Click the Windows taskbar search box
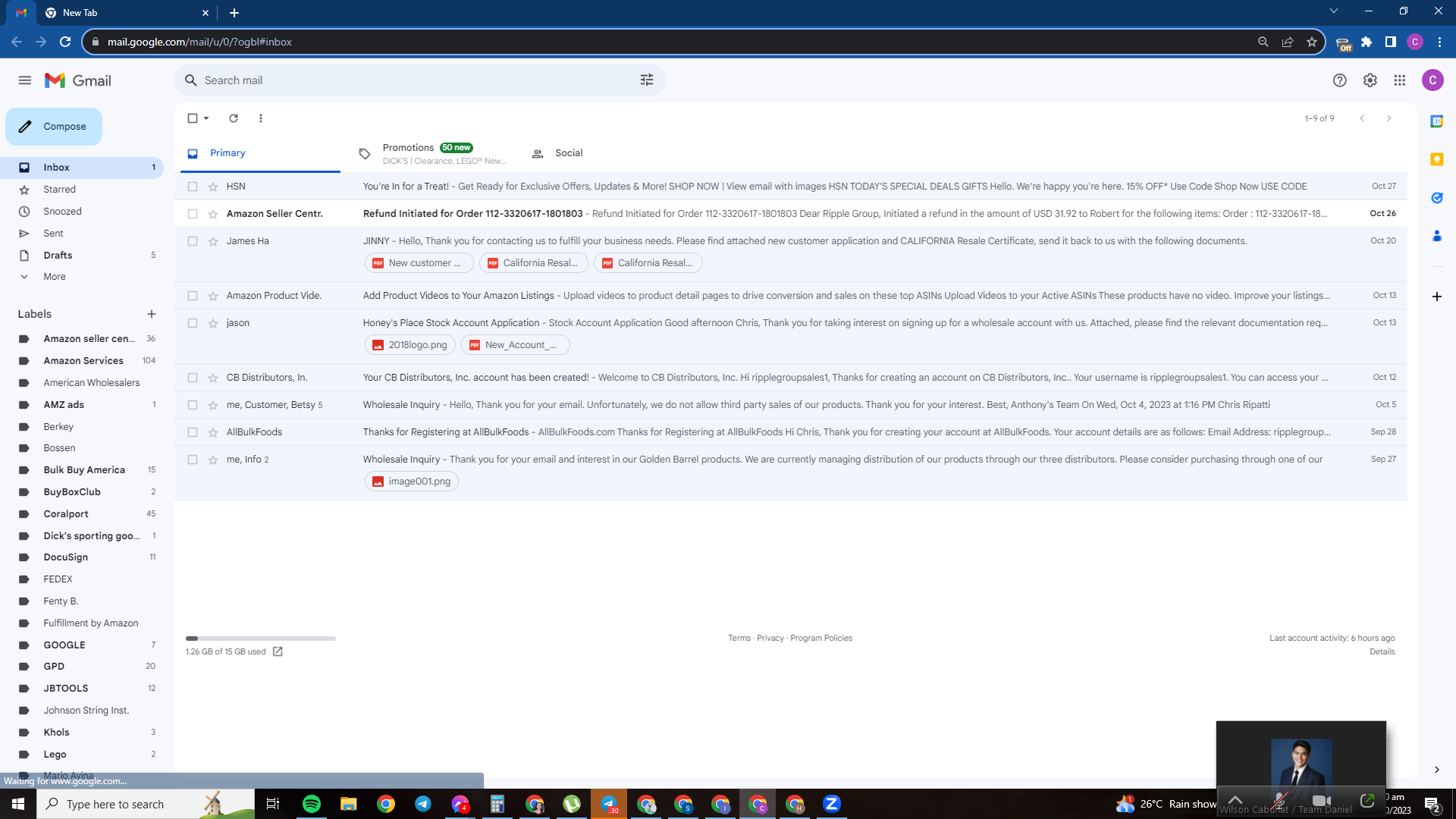Viewport: 1456px width, 819px height. pos(146,804)
